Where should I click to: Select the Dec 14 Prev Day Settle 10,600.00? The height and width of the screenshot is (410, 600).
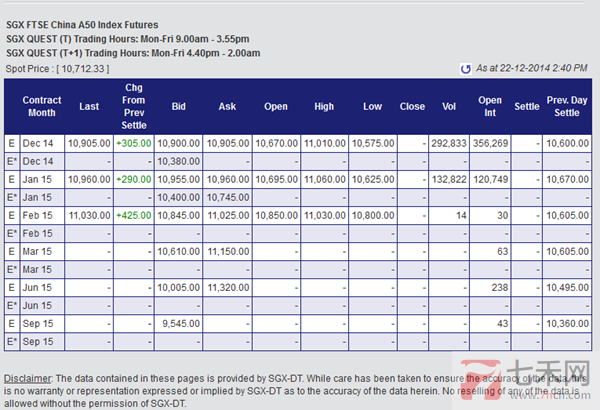(x=567, y=144)
